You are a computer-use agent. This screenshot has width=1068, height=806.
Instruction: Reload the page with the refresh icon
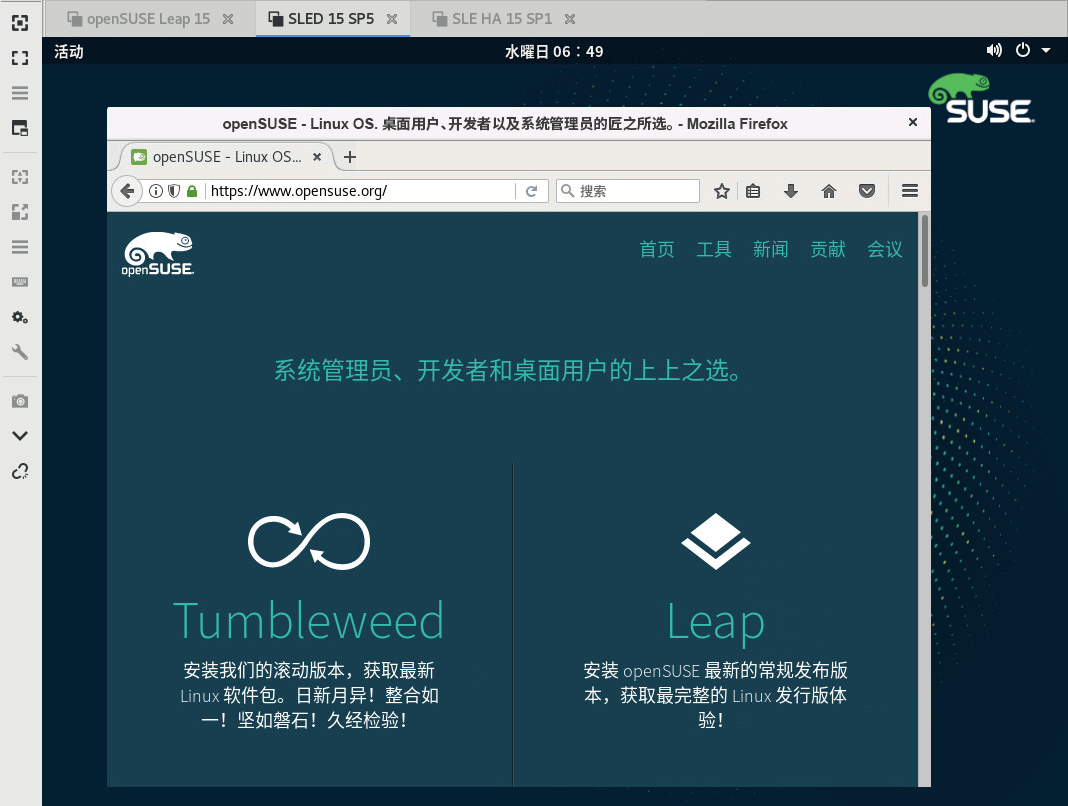tap(532, 191)
